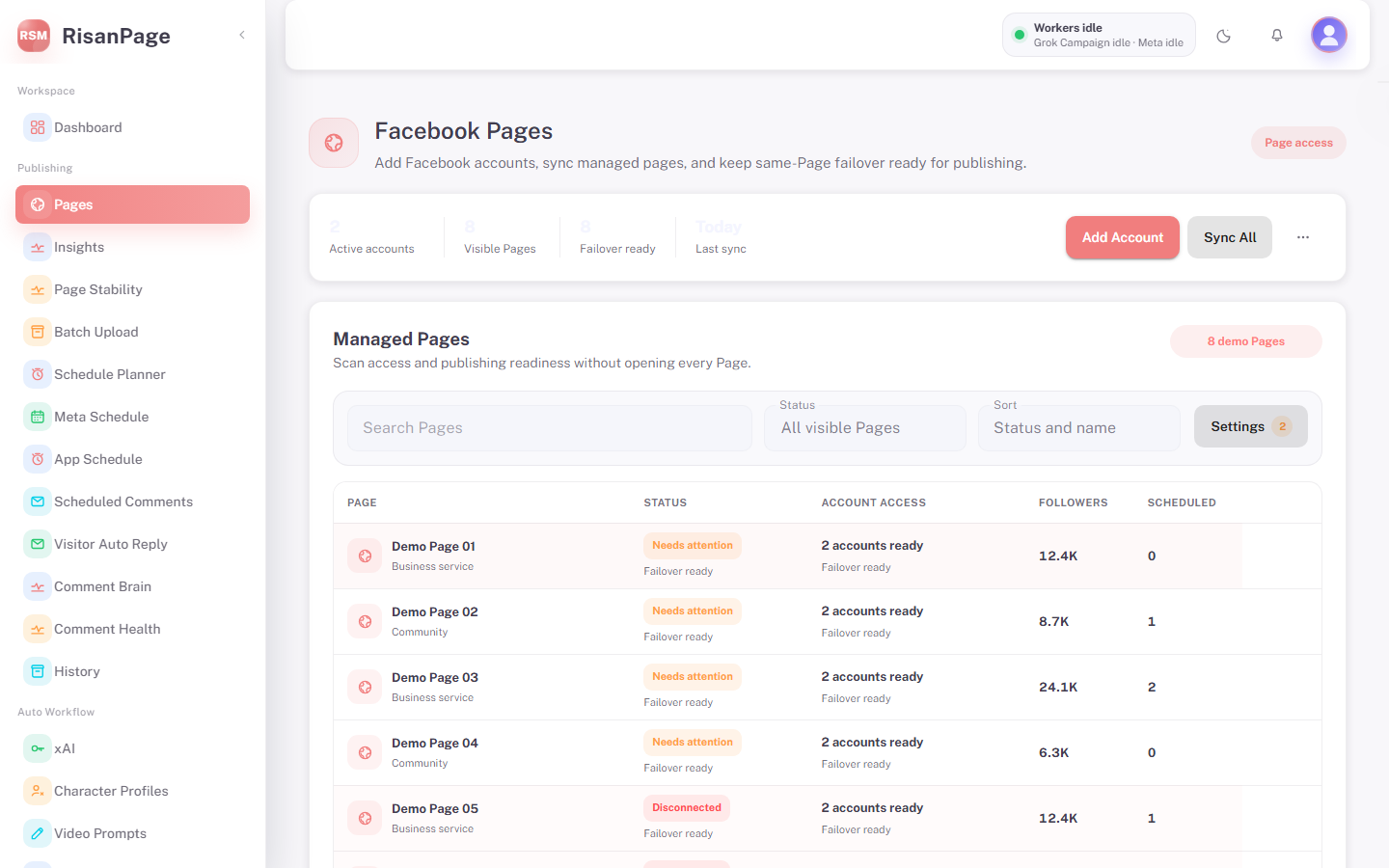This screenshot has height=868, width=1389.
Task: Select the Pages sidebar item
Action: (132, 204)
